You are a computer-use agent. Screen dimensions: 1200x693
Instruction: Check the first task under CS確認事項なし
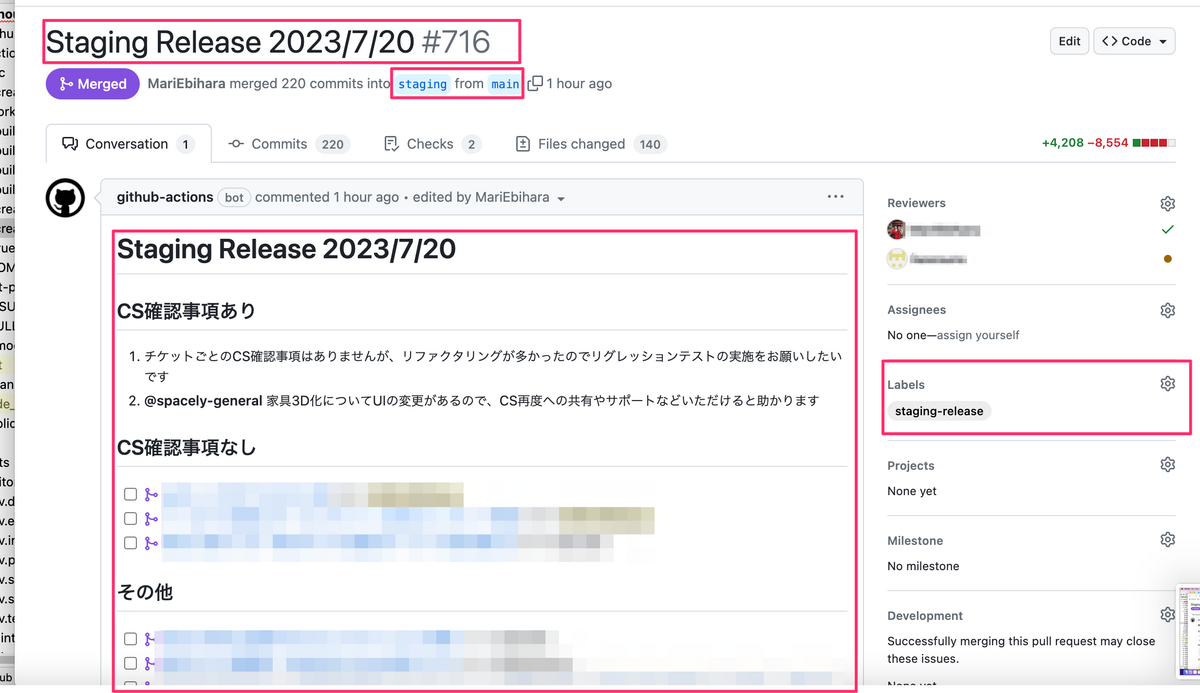[130, 493]
